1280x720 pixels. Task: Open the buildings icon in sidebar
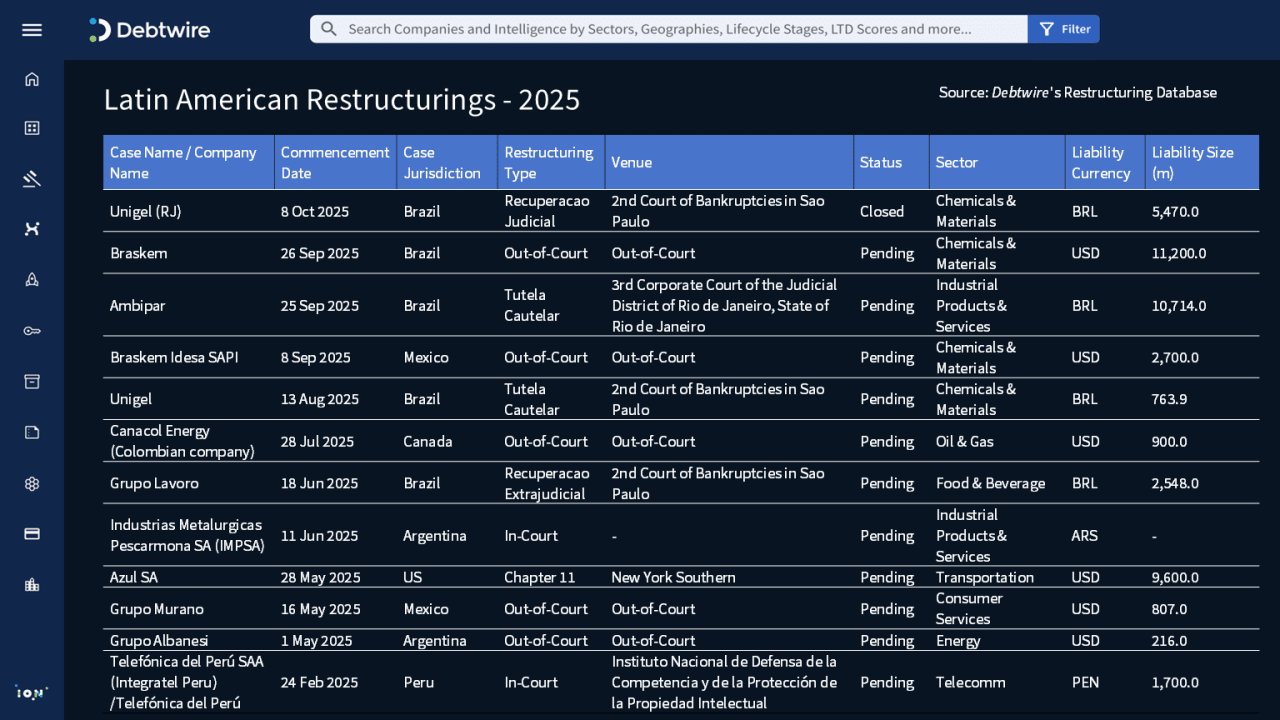coord(32,585)
